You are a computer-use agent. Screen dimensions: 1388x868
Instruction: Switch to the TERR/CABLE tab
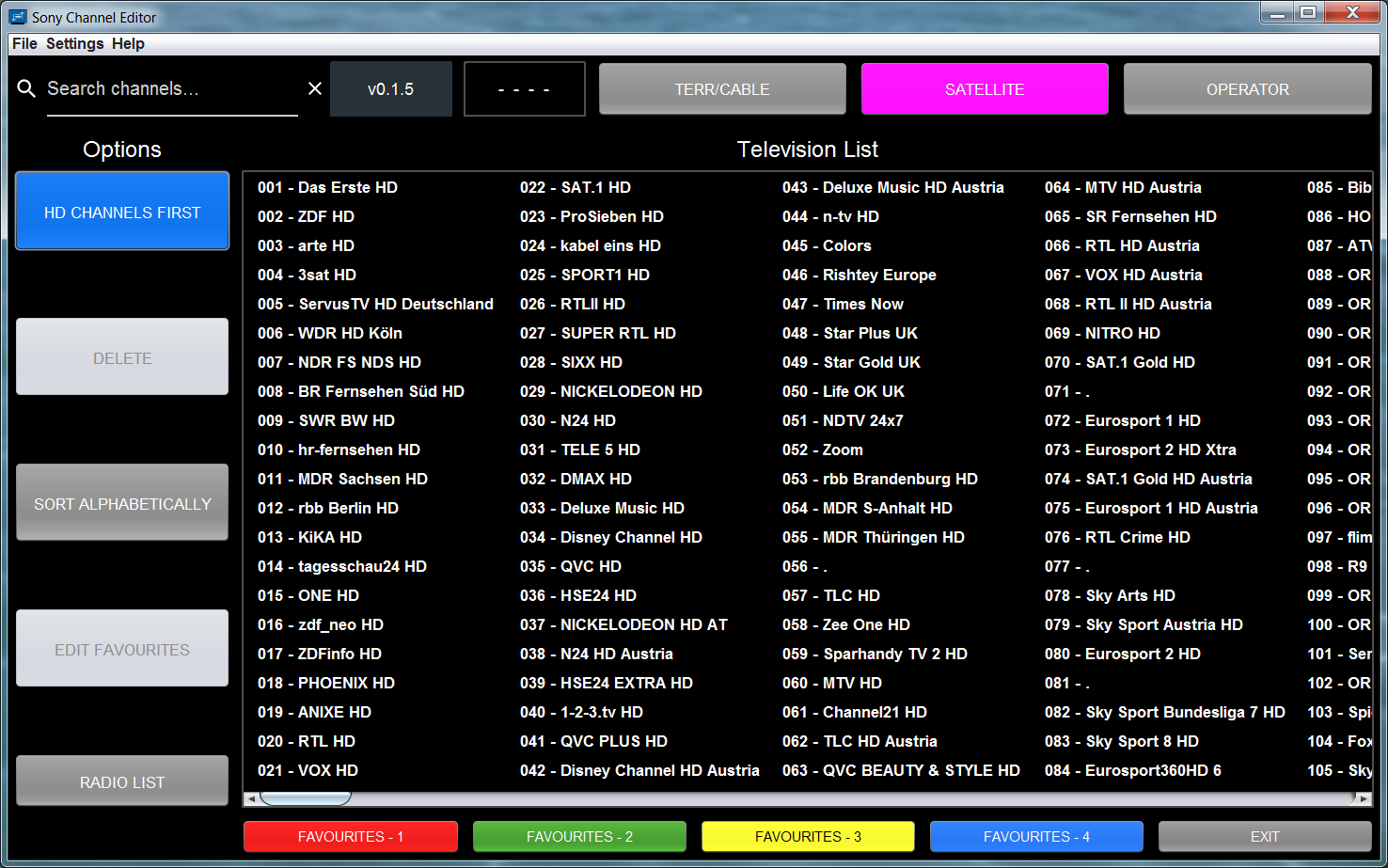tap(722, 89)
